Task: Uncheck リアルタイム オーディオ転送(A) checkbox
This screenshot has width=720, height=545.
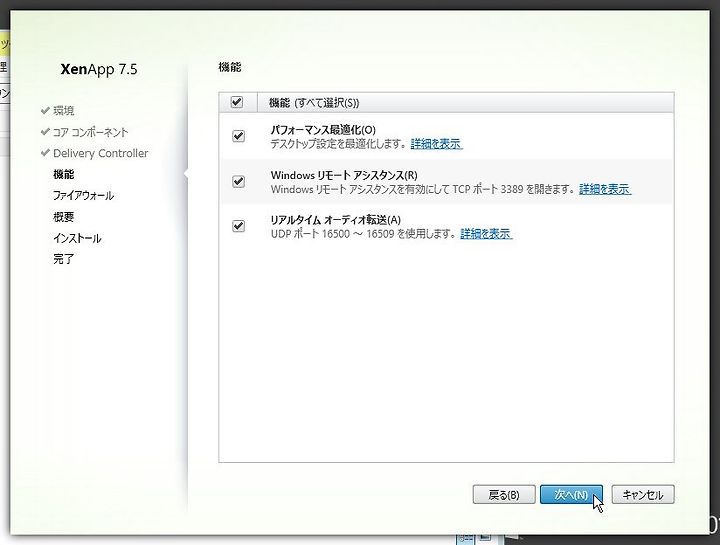Action: point(238,226)
